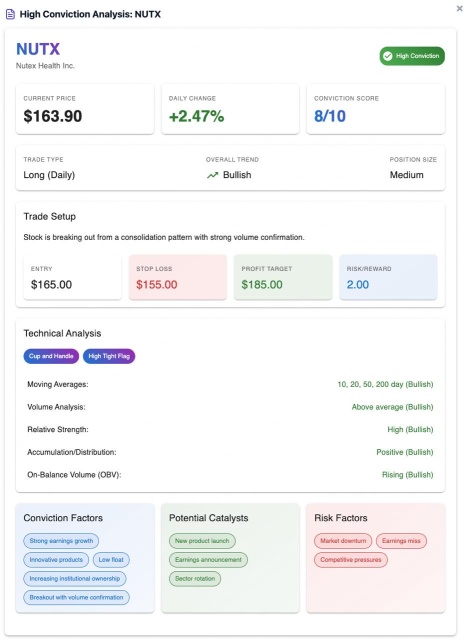Select the High Tight Flag pattern chip
Viewport: 466px width, 640px height.
click(109, 356)
